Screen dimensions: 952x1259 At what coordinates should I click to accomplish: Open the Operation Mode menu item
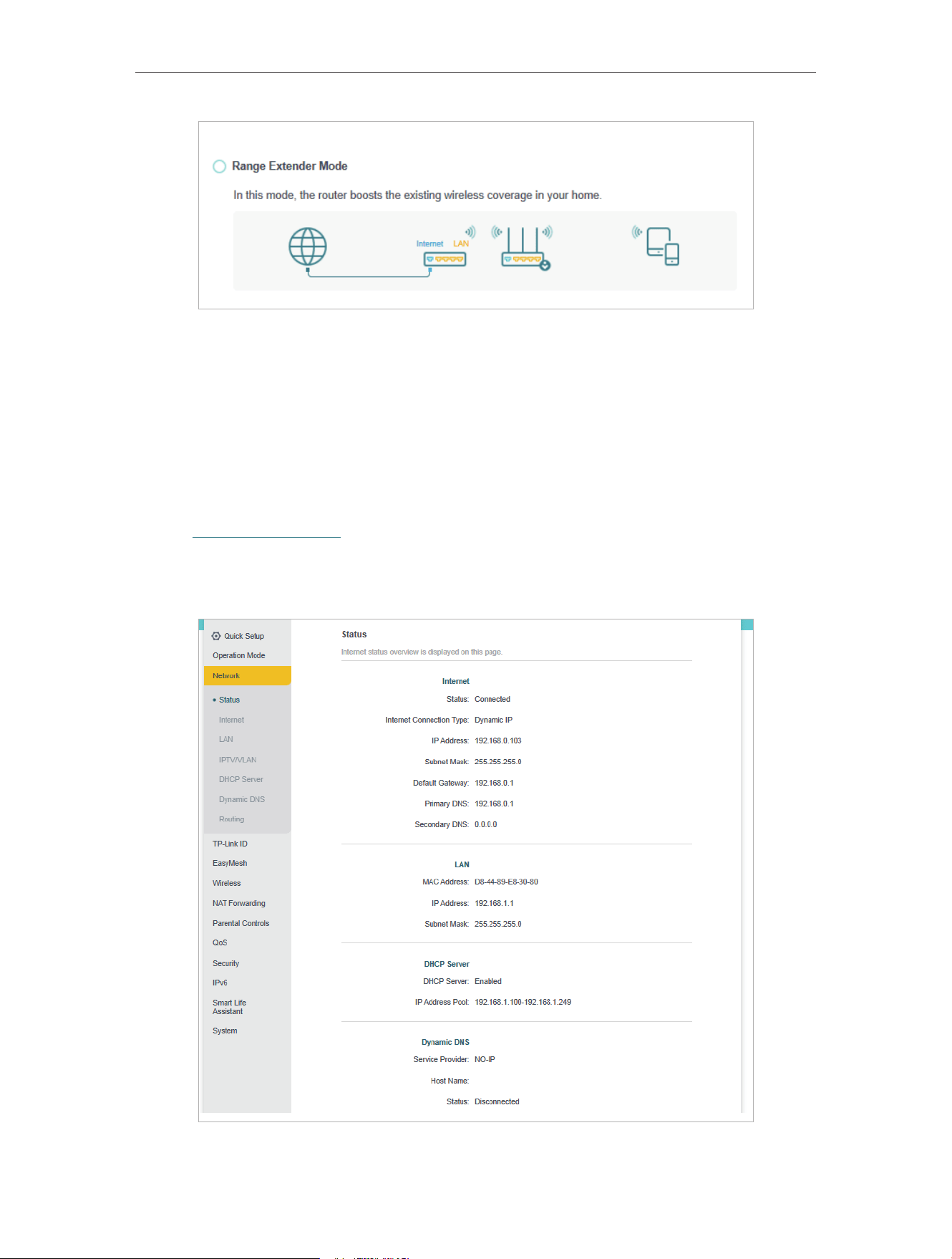239,655
